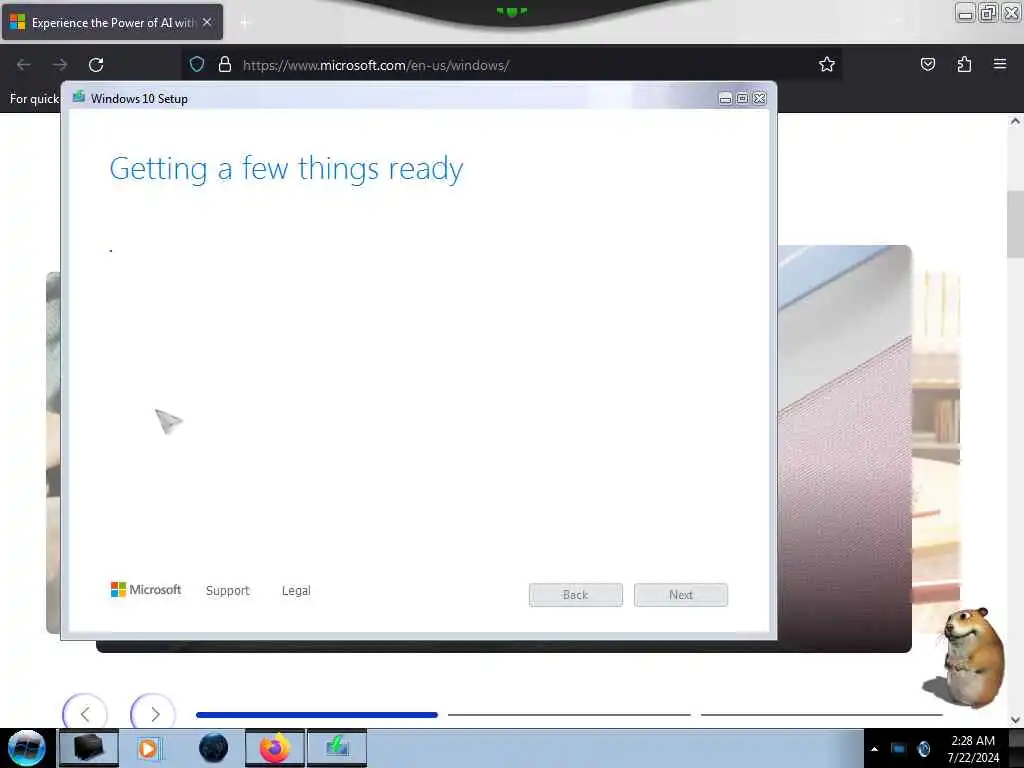Click the URL address bar

click(509, 65)
